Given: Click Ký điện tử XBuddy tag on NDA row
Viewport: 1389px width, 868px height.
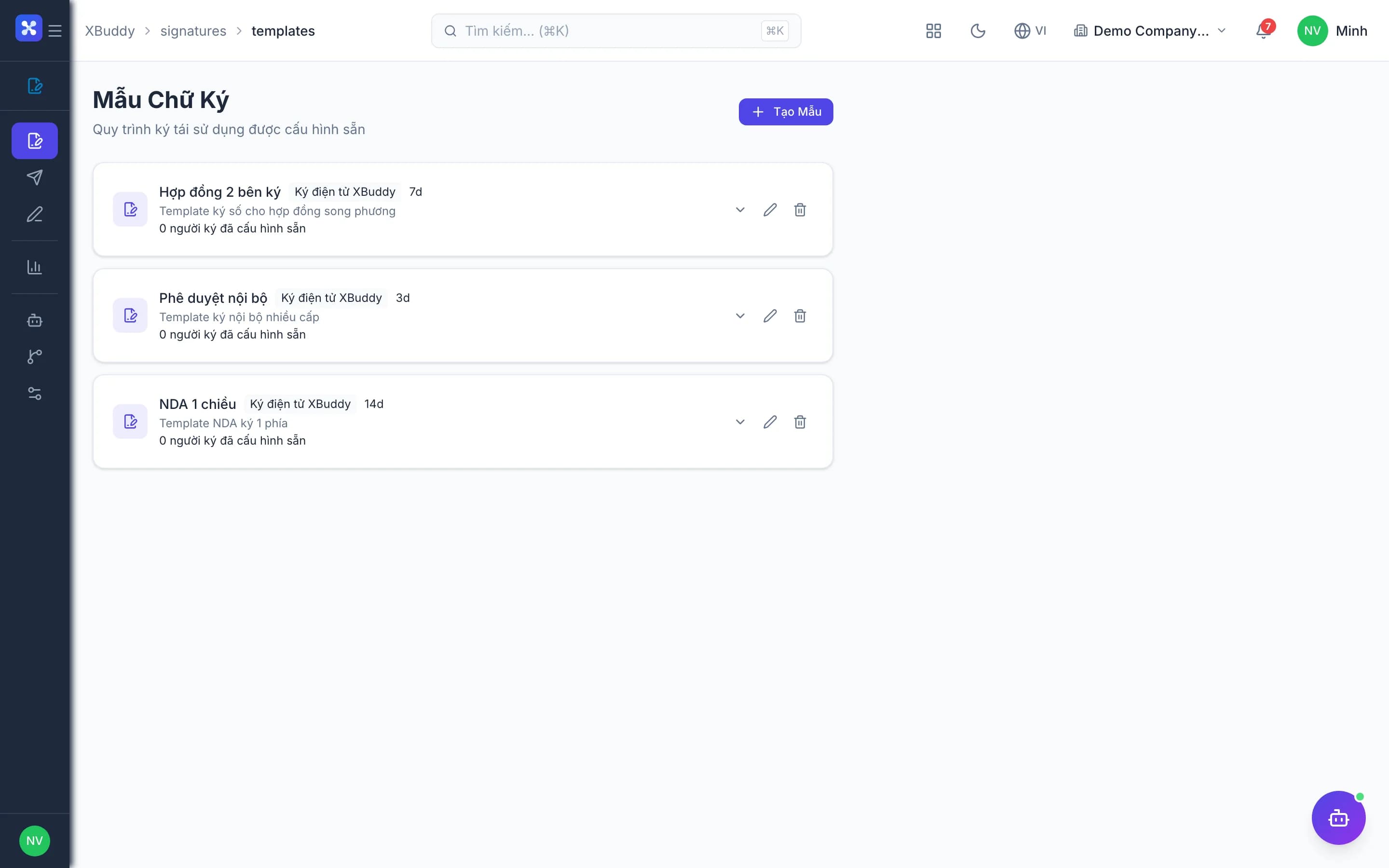Looking at the screenshot, I should tap(300, 404).
